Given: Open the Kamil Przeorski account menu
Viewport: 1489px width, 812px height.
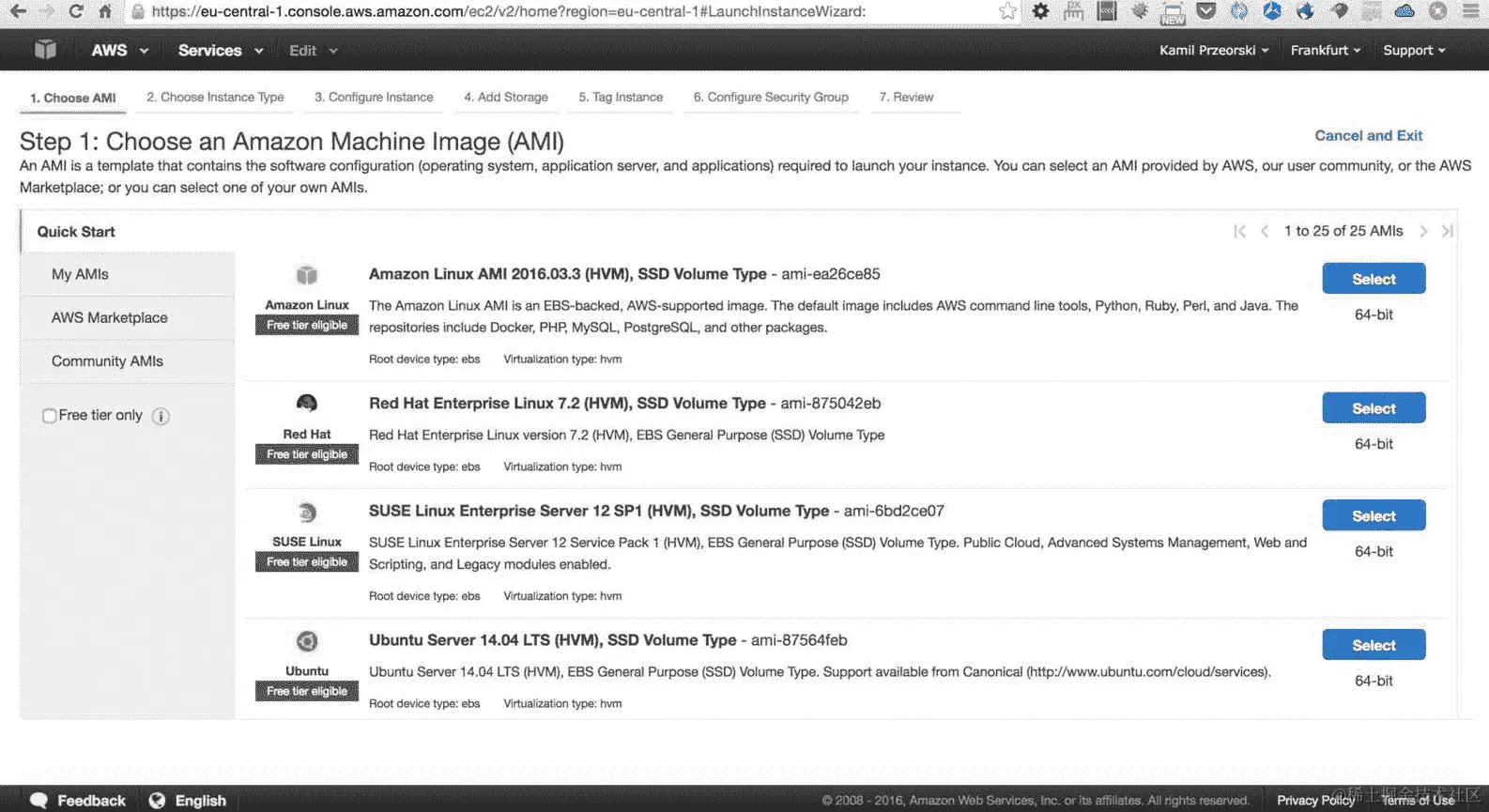Looking at the screenshot, I should pyautogui.click(x=1214, y=50).
